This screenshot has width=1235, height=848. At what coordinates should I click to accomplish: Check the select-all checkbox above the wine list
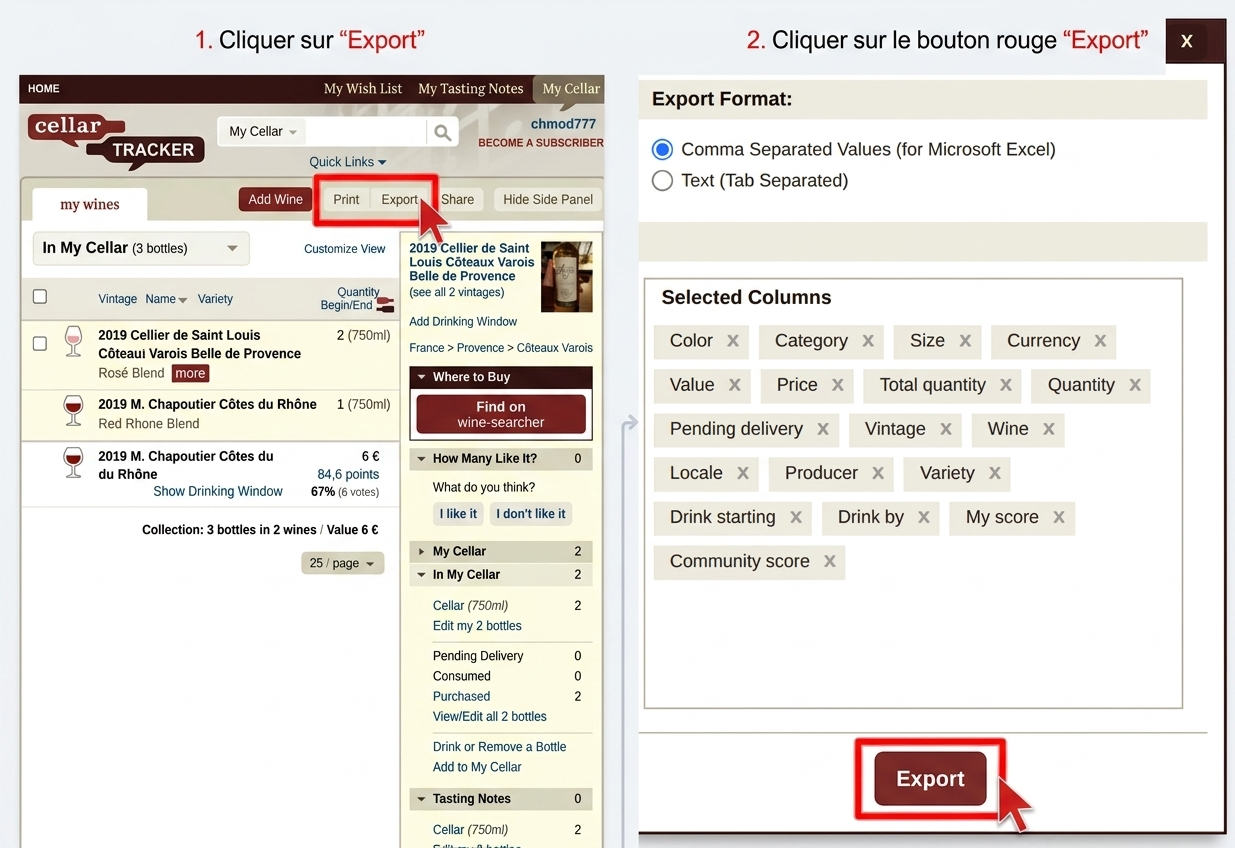point(40,298)
